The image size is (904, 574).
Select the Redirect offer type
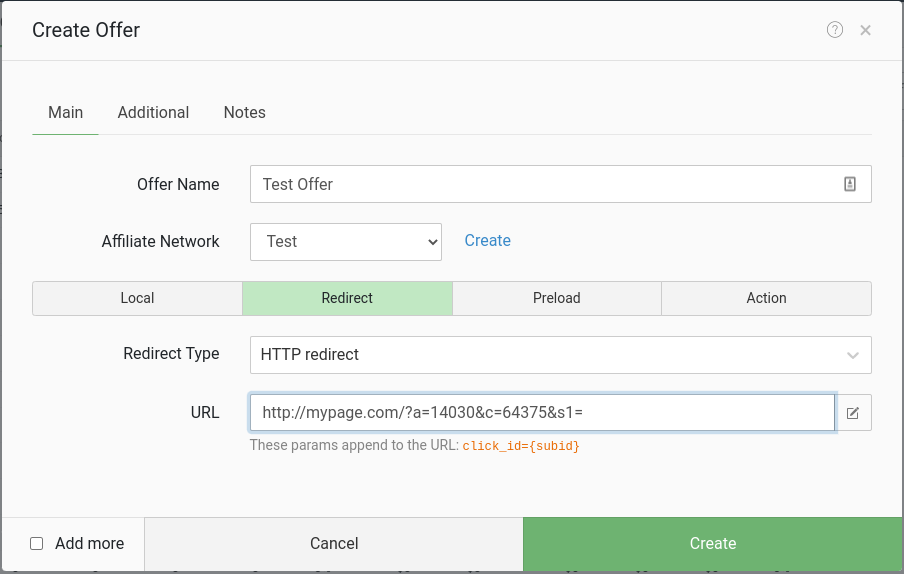[x=347, y=298]
